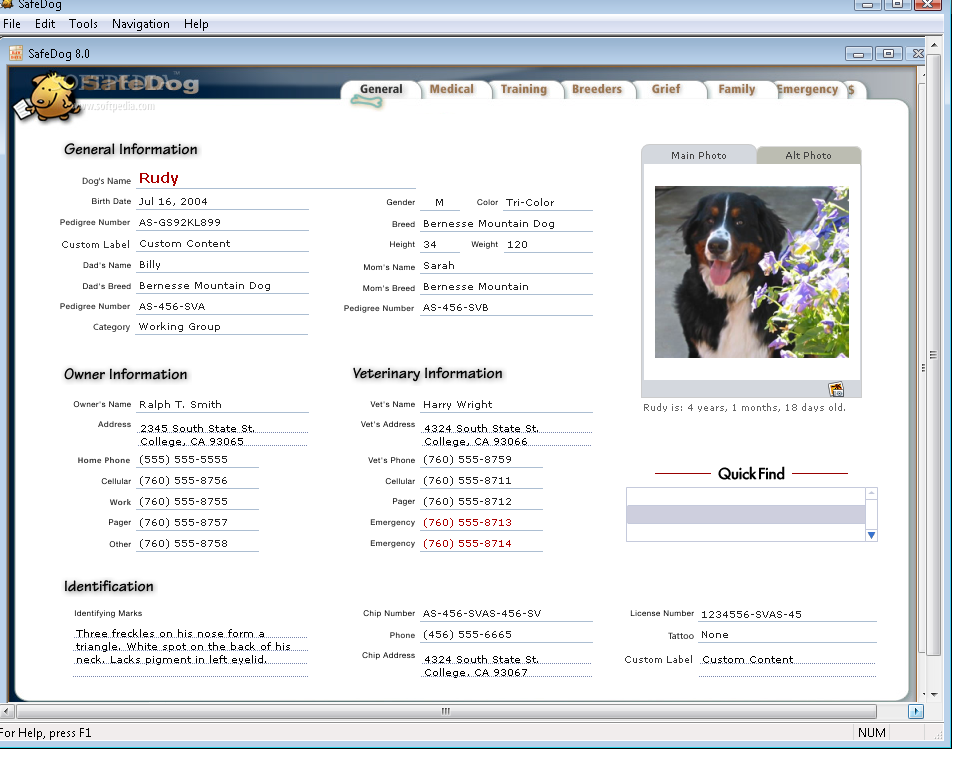Click the Breed field
This screenshot has width=964, height=763.
pos(507,224)
